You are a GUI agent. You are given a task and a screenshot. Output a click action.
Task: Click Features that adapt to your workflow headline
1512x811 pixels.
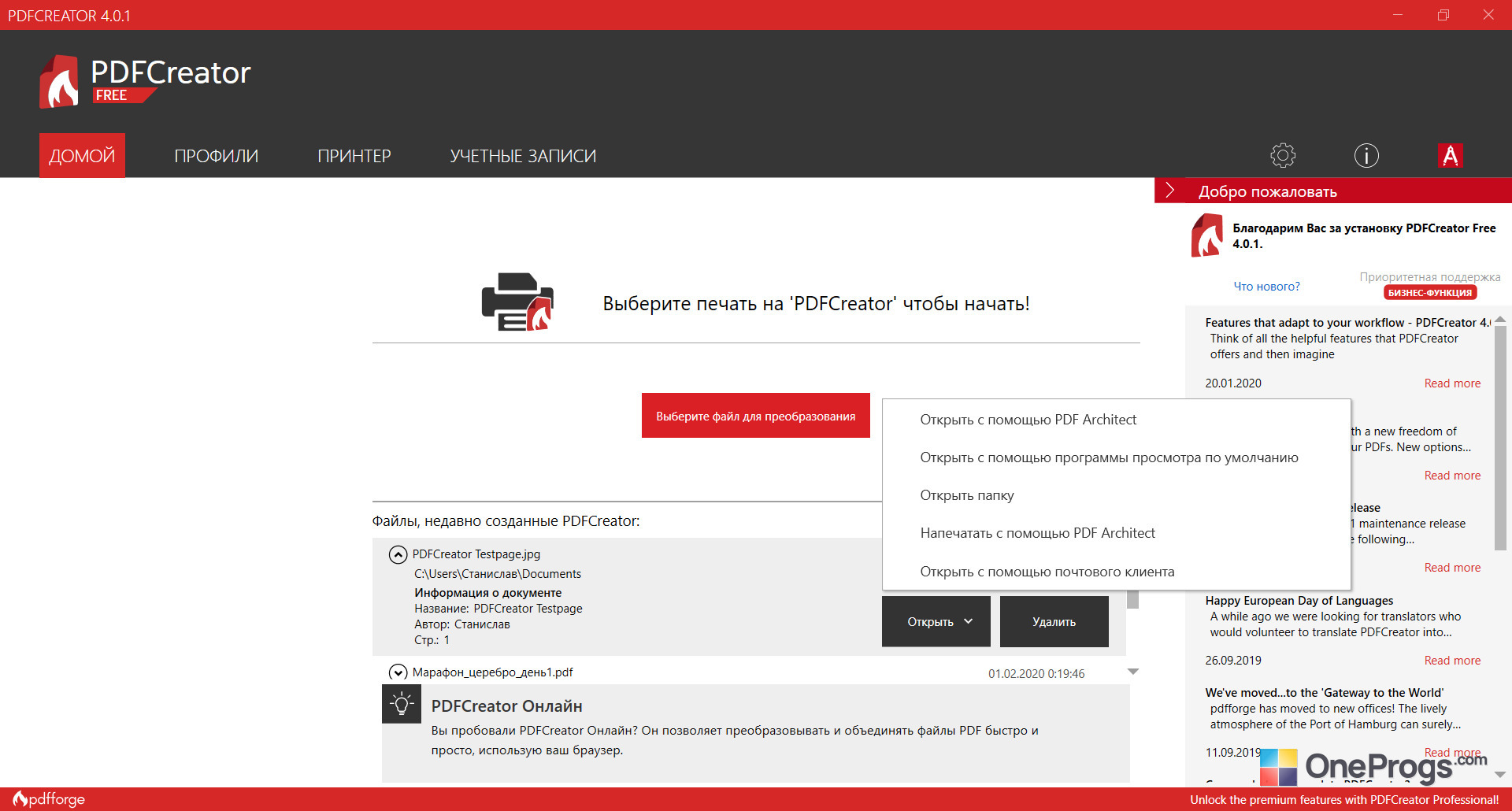tap(1347, 323)
